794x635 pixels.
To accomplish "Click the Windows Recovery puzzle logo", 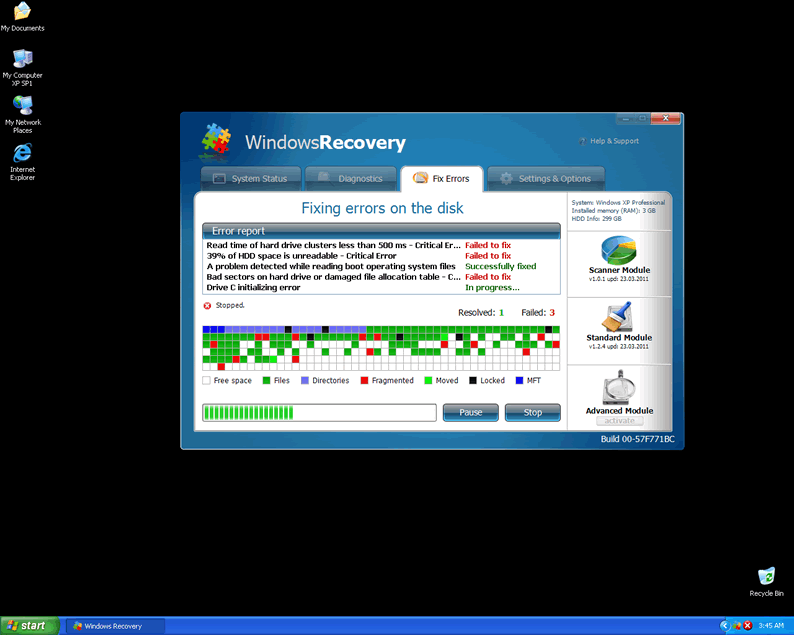I will [216, 142].
